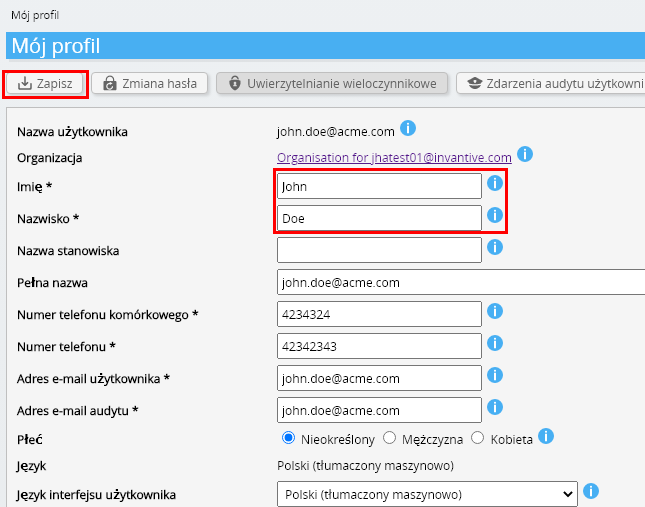Show info for Adres e-mail audytu
Screen dimensions: 645x507
(495, 407)
